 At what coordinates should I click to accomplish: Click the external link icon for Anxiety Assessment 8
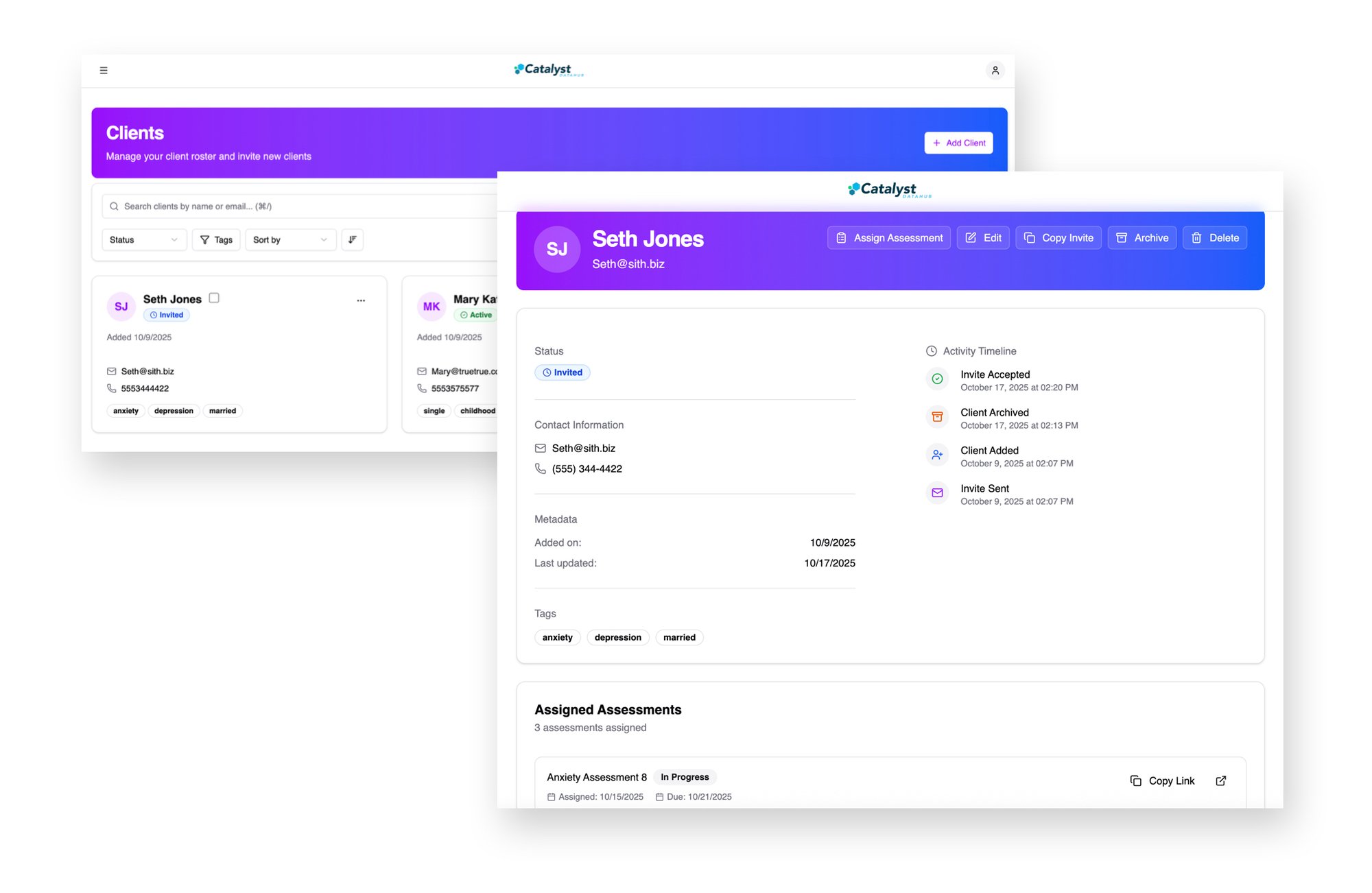point(1220,781)
